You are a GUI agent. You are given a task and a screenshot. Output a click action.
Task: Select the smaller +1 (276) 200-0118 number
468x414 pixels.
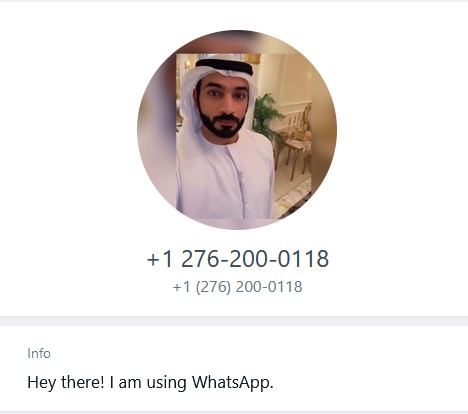pyautogui.click(x=238, y=287)
